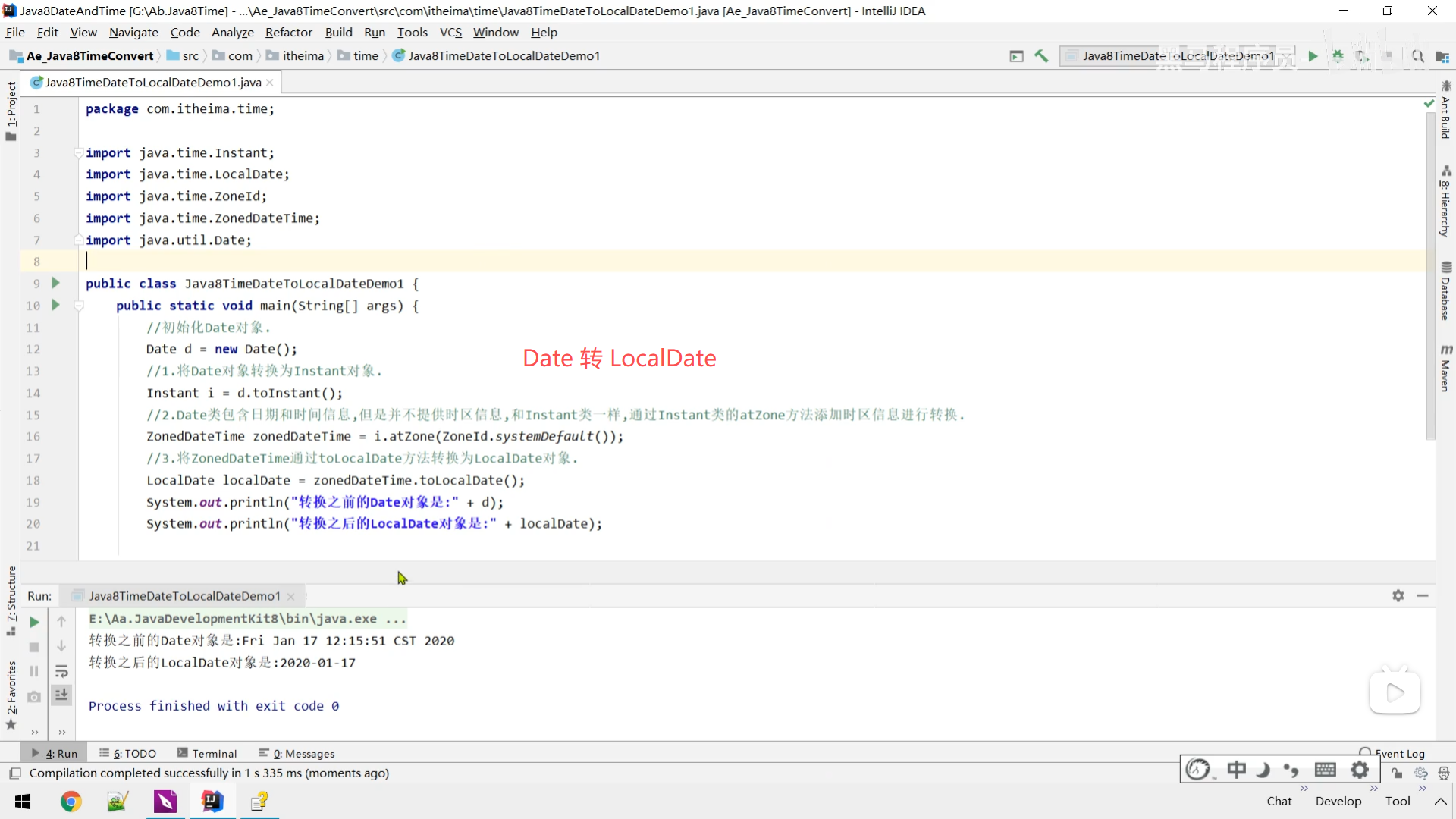Collapse the imports fold marker at line 3

[x=78, y=153]
